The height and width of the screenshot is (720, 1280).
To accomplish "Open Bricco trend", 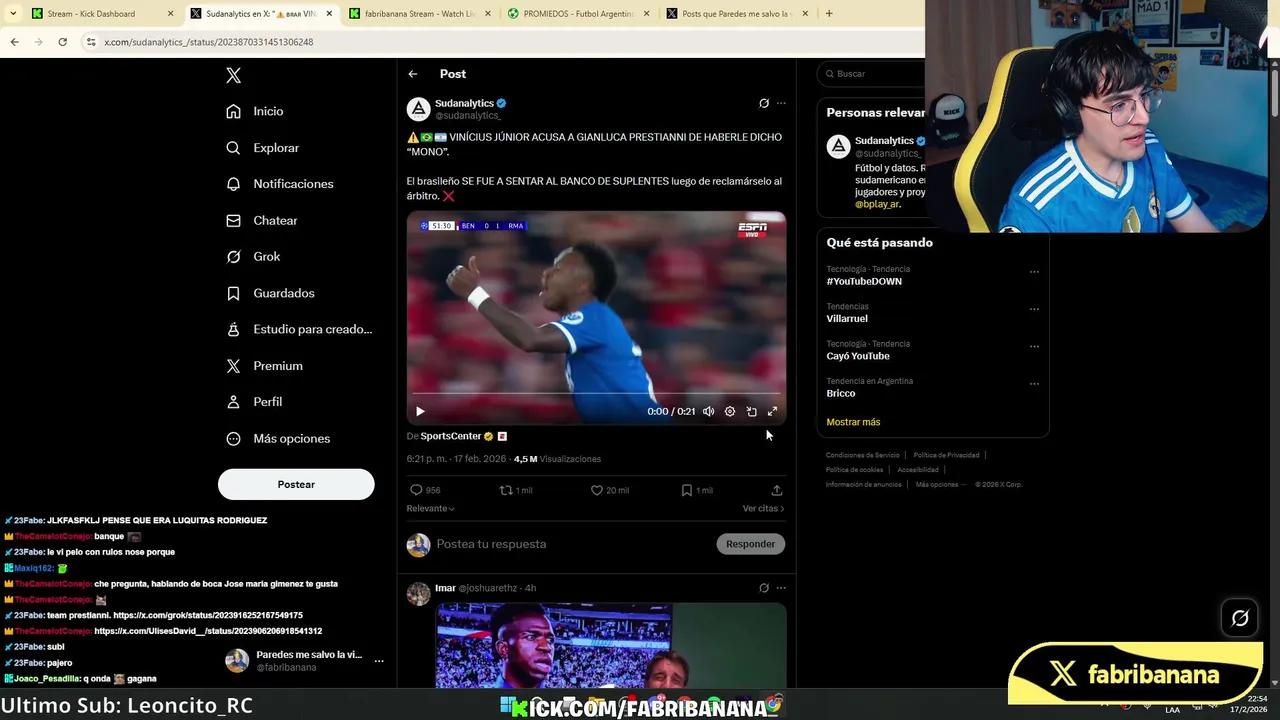I will click(x=841, y=393).
